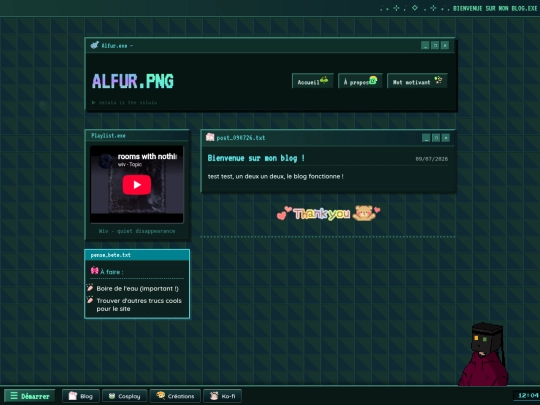
Task: Open Créations from the taskbar
Action: click(x=175, y=396)
